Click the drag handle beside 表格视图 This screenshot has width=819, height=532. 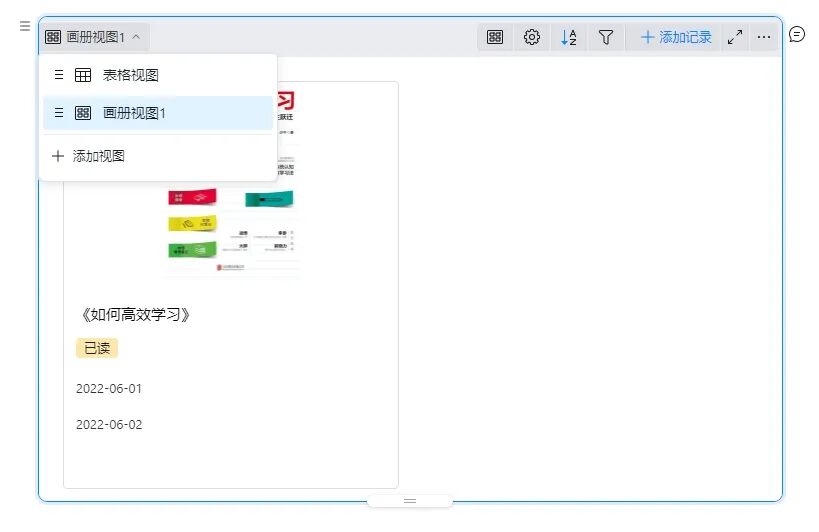pos(59,75)
